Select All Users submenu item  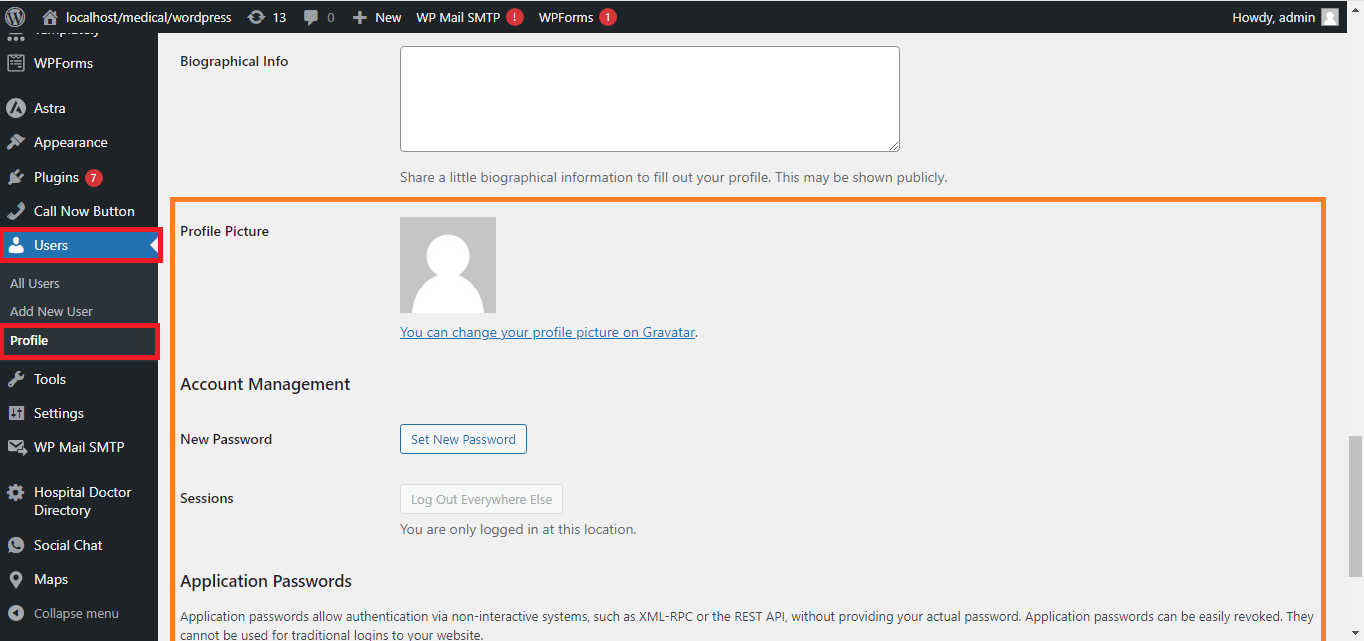point(35,283)
